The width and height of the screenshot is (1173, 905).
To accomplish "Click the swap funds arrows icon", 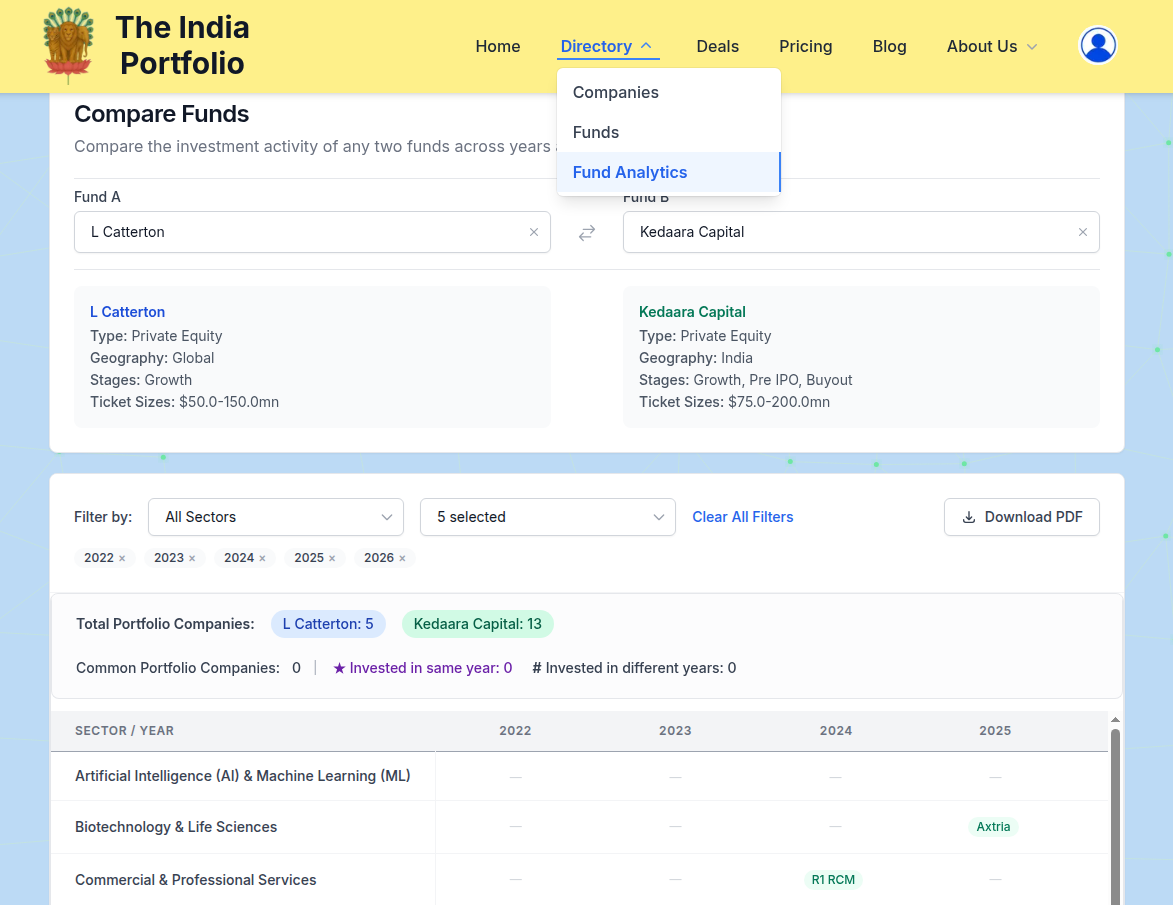I will (x=586, y=233).
